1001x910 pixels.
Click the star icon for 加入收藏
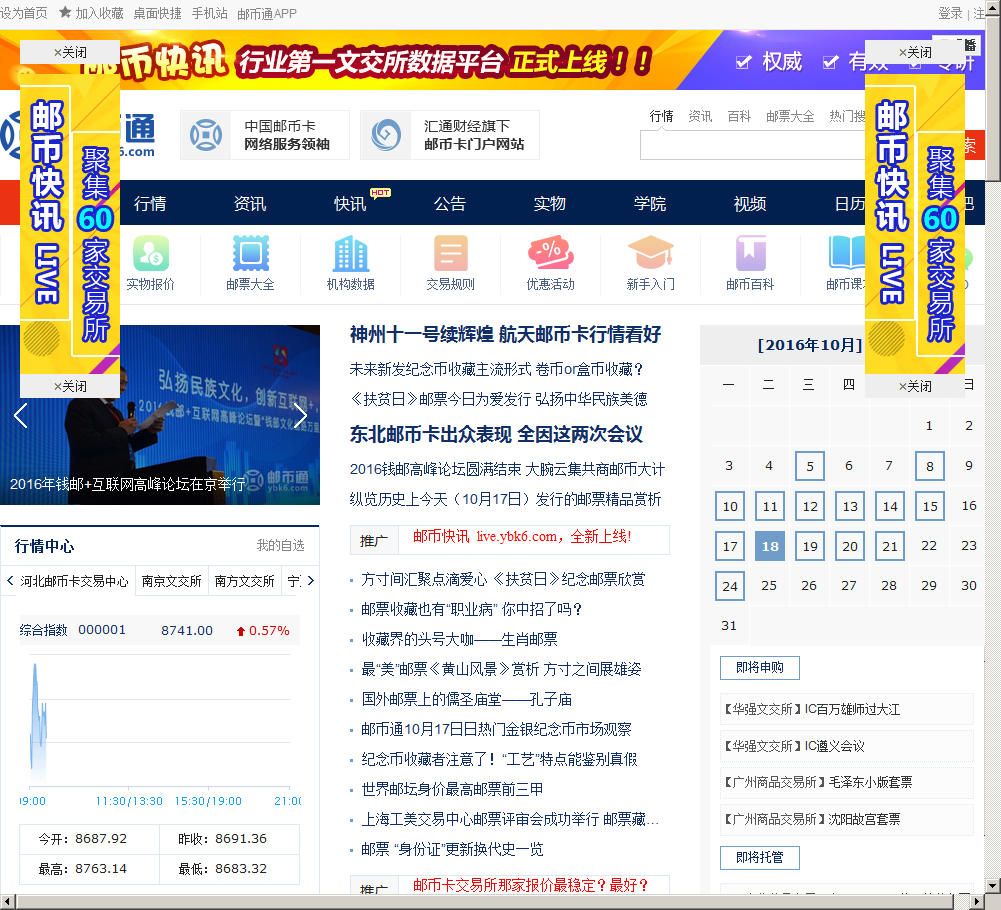(x=65, y=12)
